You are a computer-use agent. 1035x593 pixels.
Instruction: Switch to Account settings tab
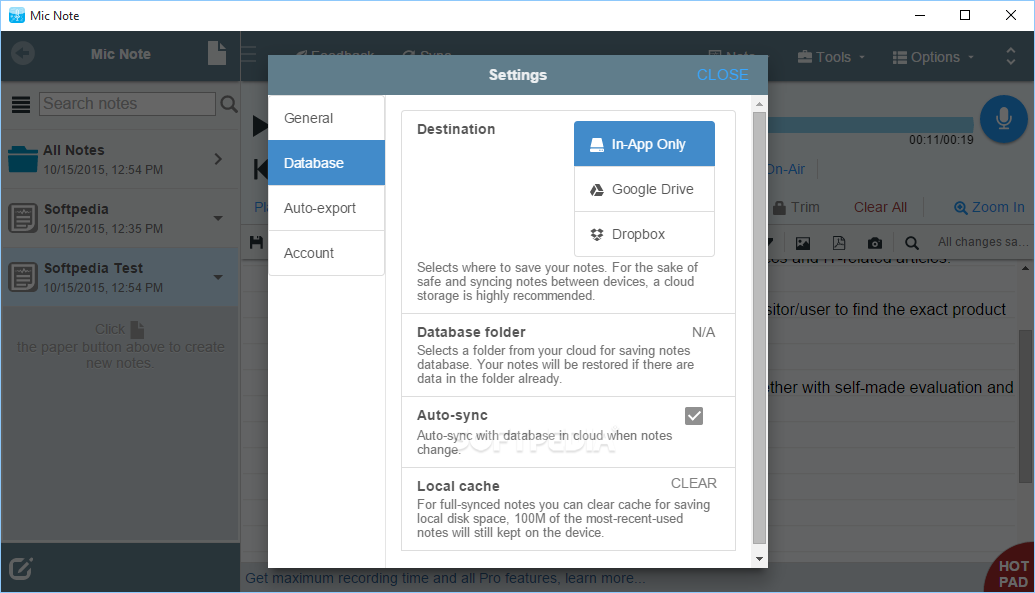(x=326, y=253)
